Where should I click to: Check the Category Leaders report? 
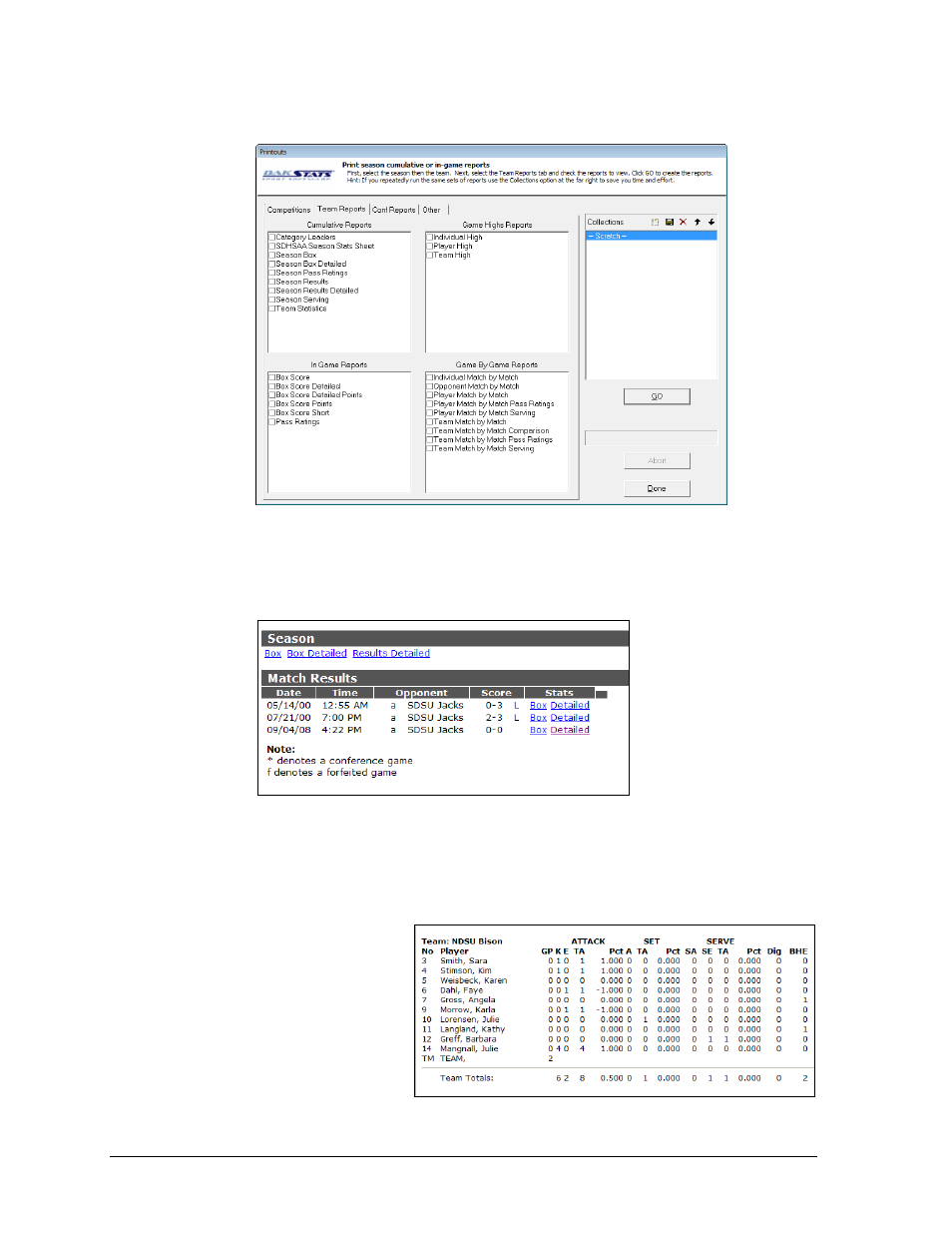click(x=272, y=238)
